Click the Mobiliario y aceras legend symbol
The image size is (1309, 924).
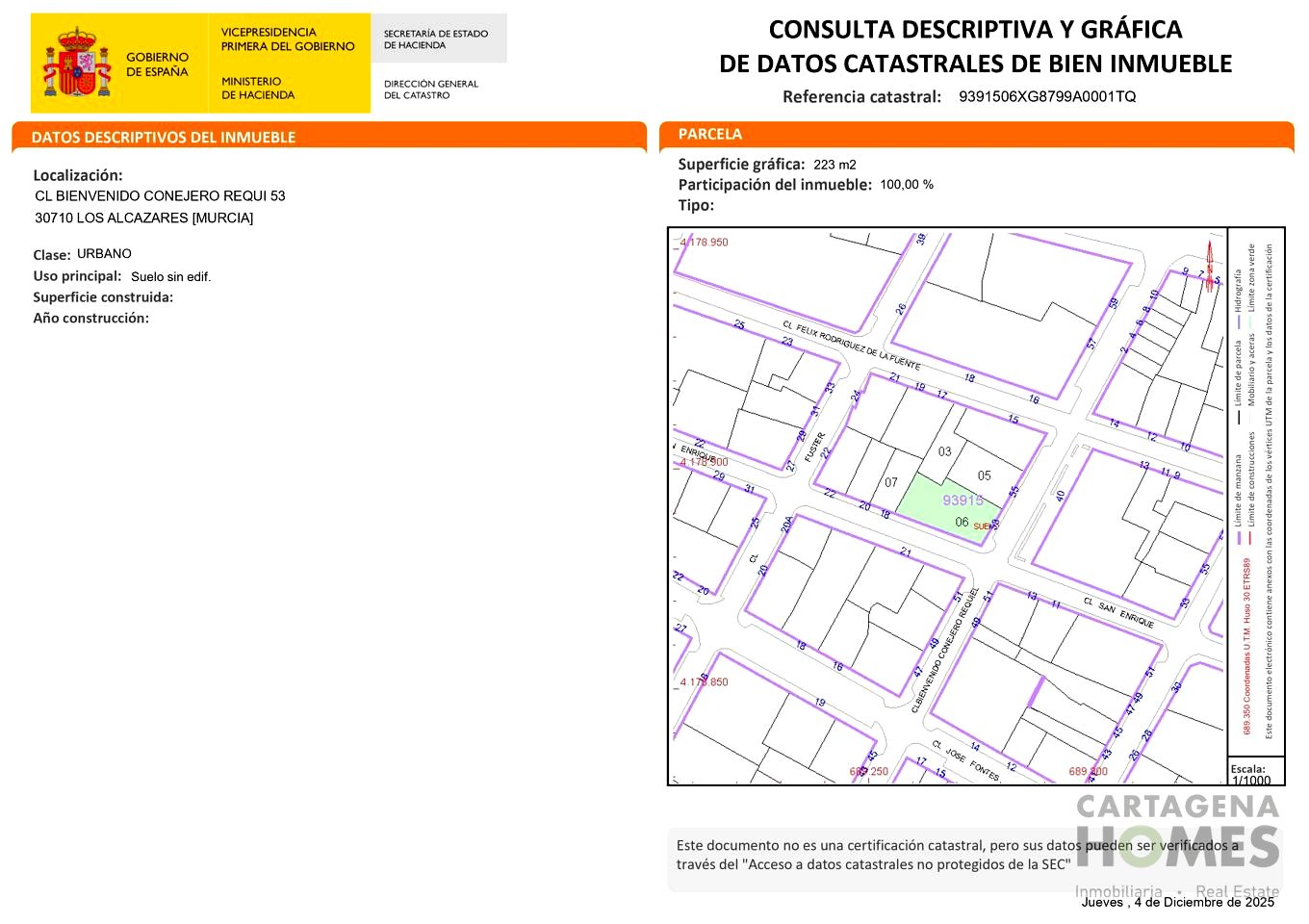pos(1249,419)
